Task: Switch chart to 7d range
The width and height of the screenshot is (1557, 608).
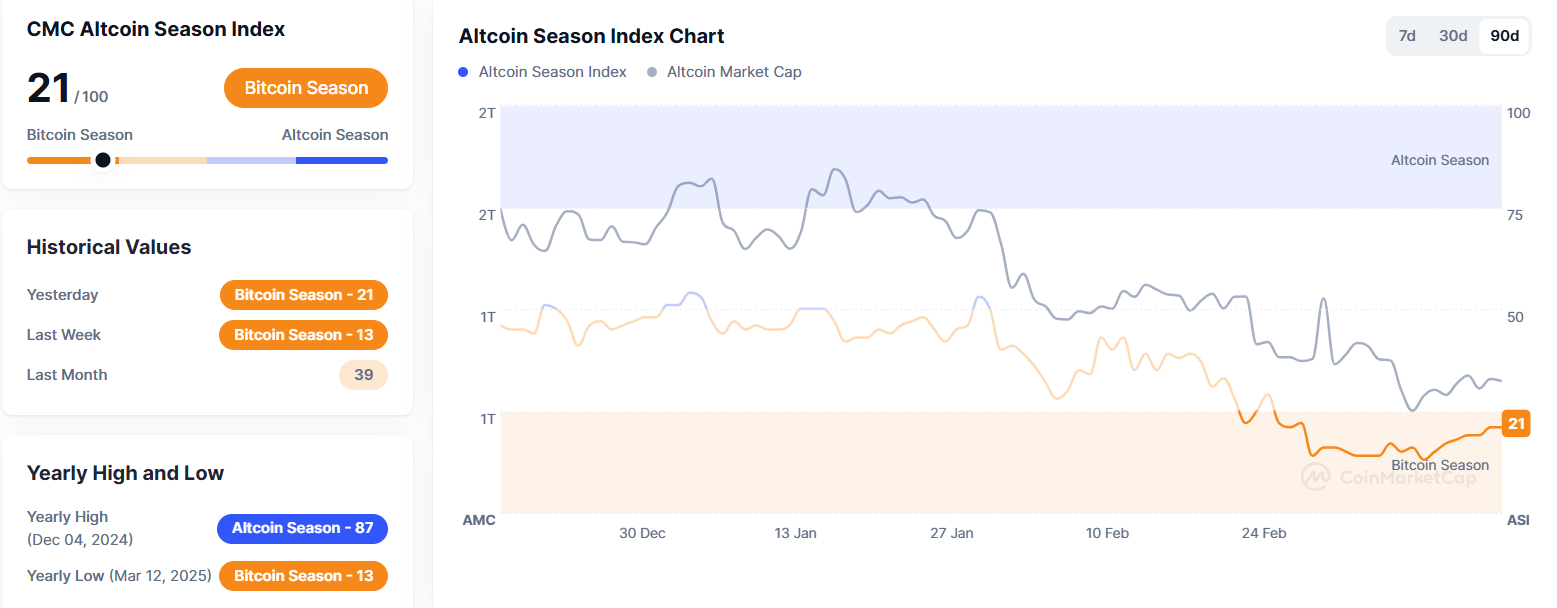Action: pyautogui.click(x=1407, y=36)
